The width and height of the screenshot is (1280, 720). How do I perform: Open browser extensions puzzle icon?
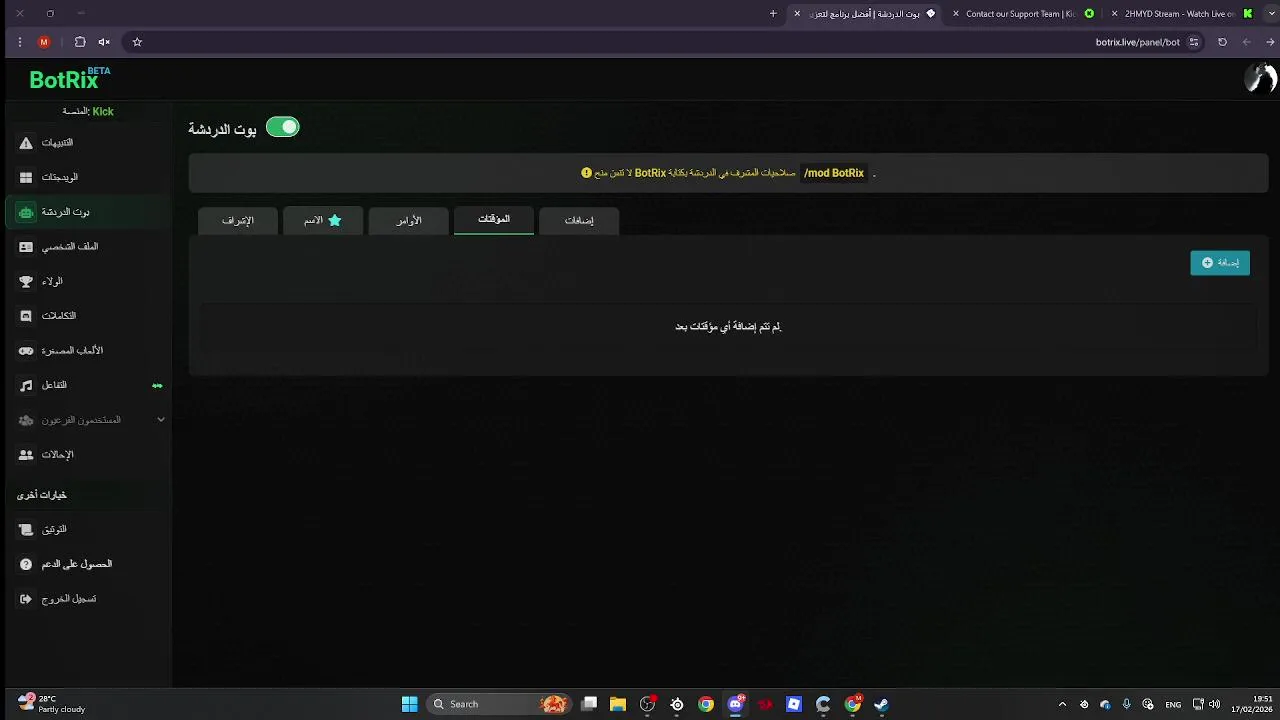point(80,42)
